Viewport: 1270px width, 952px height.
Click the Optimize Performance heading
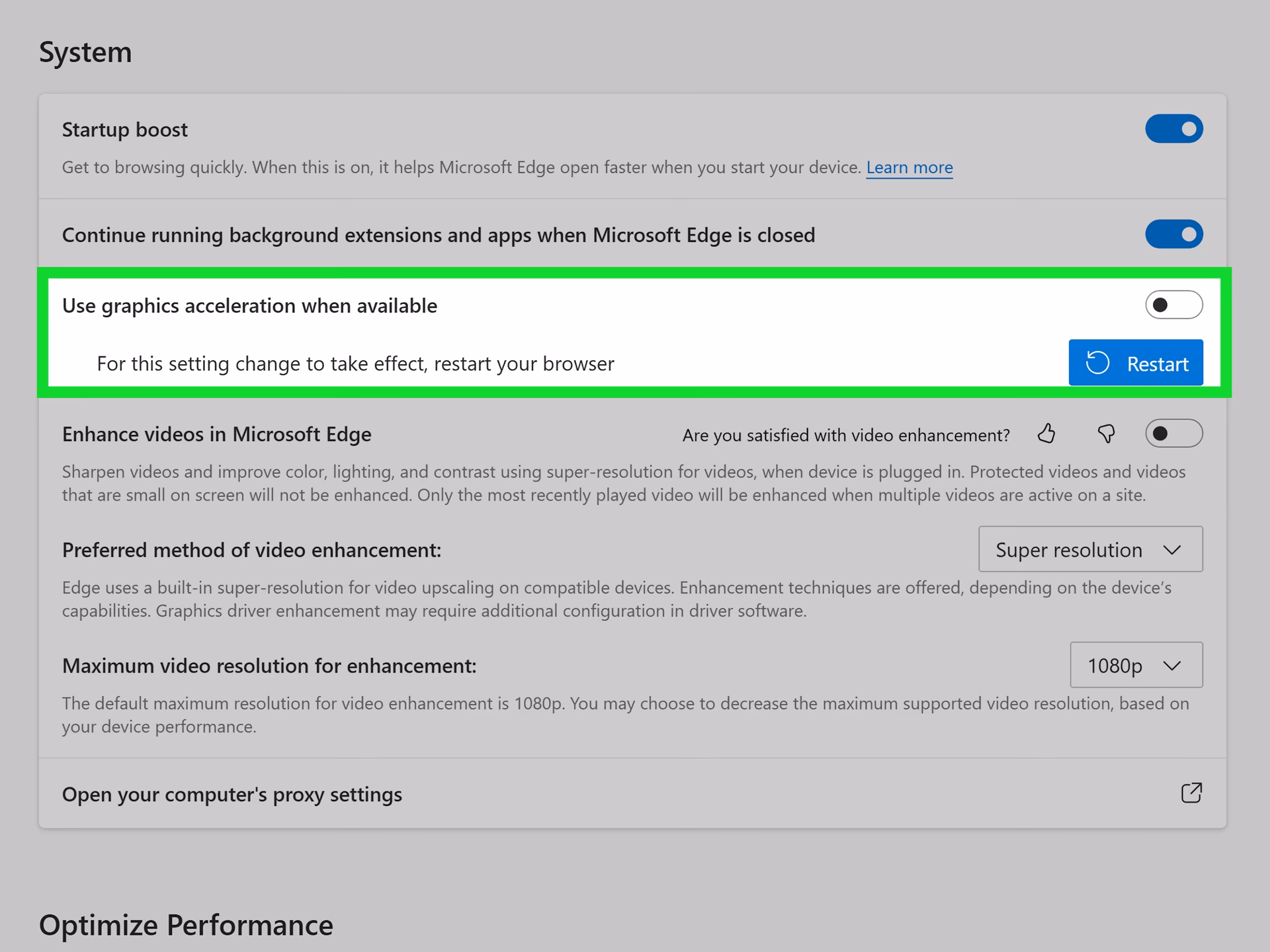coord(186,925)
